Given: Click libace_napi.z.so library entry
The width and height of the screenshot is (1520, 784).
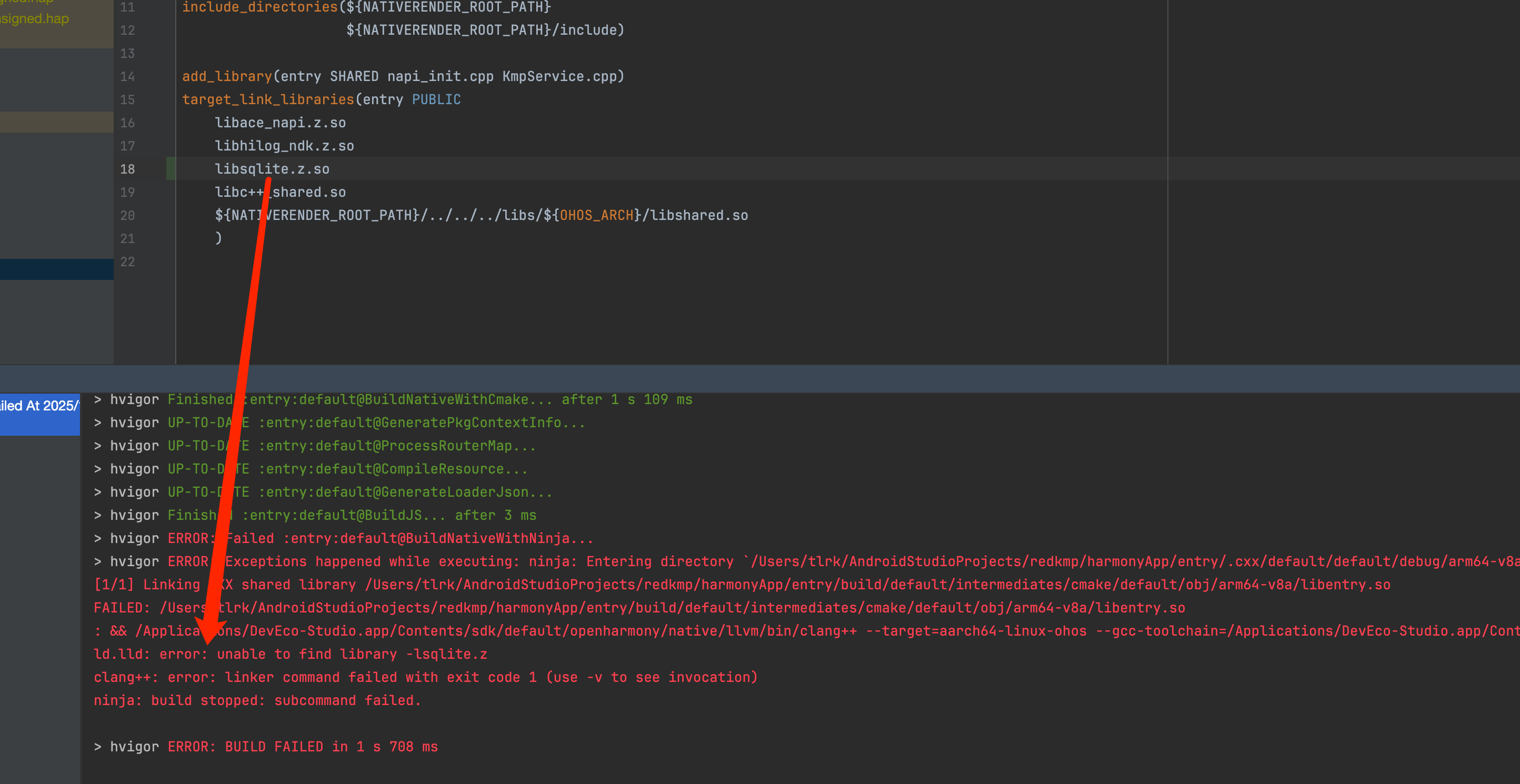Looking at the screenshot, I should click(281, 123).
